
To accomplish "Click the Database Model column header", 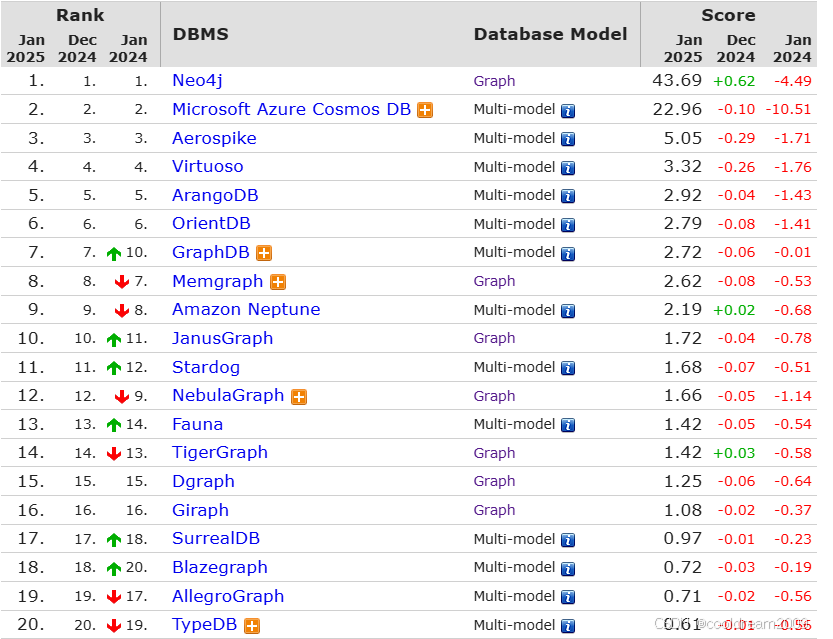I will click(550, 34).
